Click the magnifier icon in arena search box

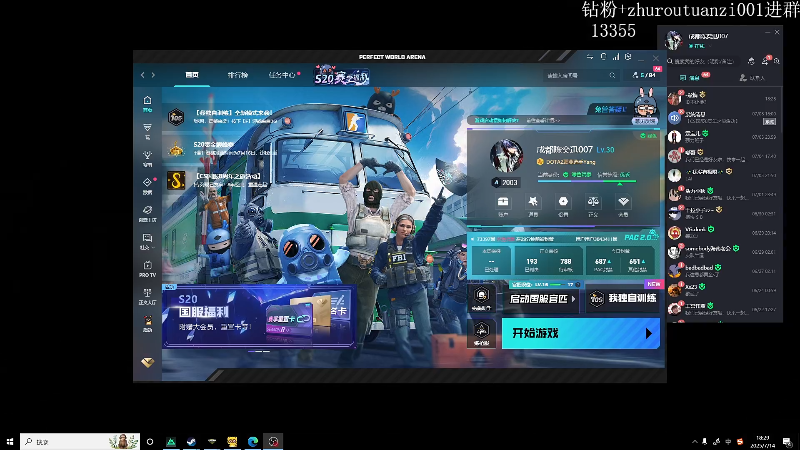click(612, 76)
